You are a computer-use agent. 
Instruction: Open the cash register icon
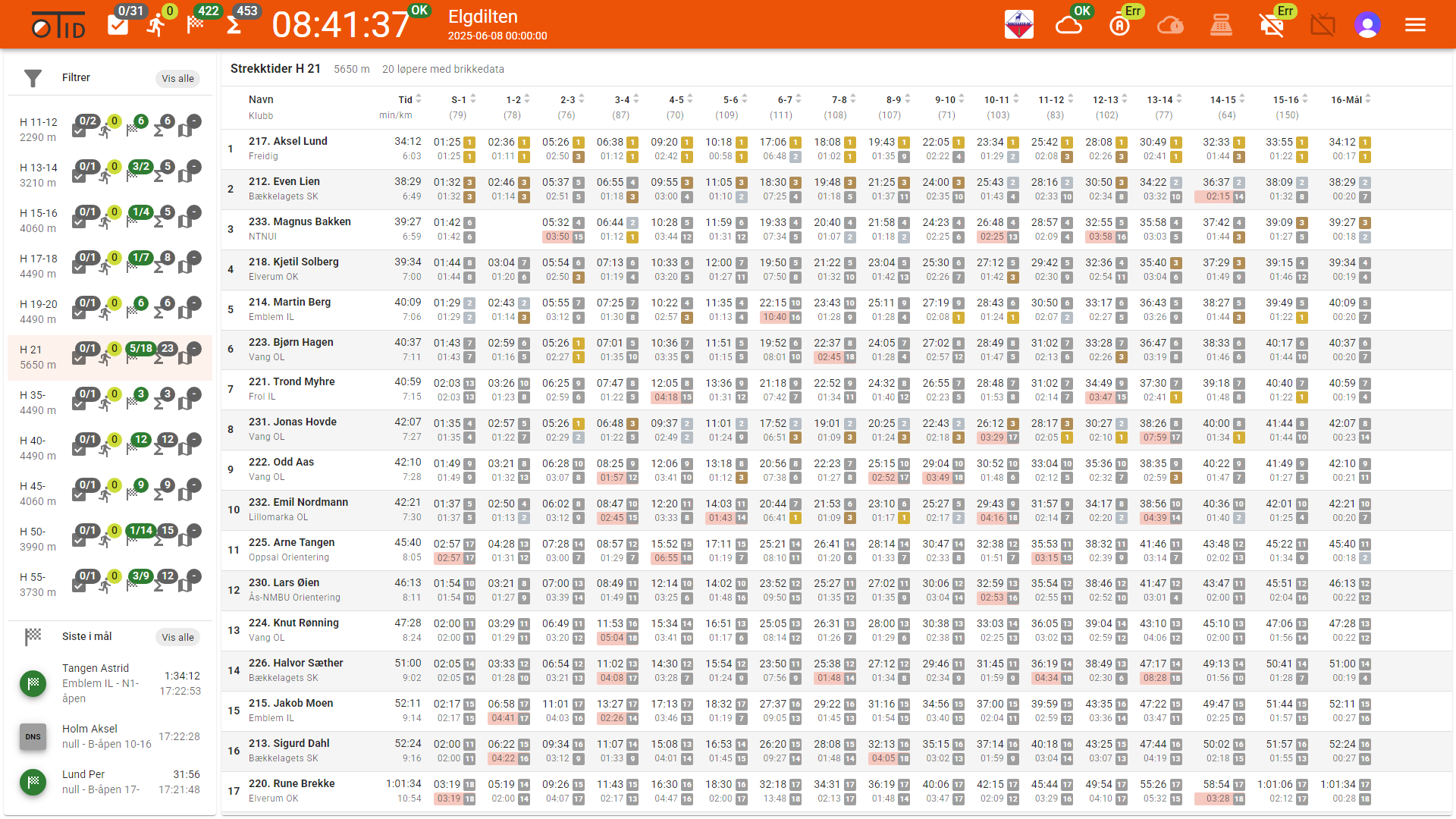click(x=1221, y=26)
